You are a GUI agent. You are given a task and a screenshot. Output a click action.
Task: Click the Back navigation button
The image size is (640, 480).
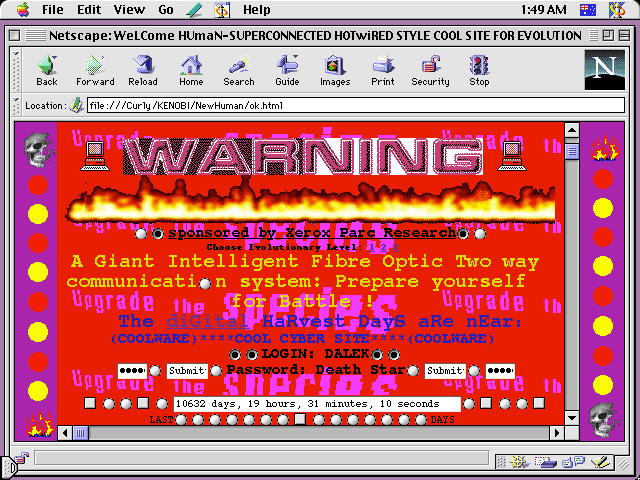[x=47, y=70]
